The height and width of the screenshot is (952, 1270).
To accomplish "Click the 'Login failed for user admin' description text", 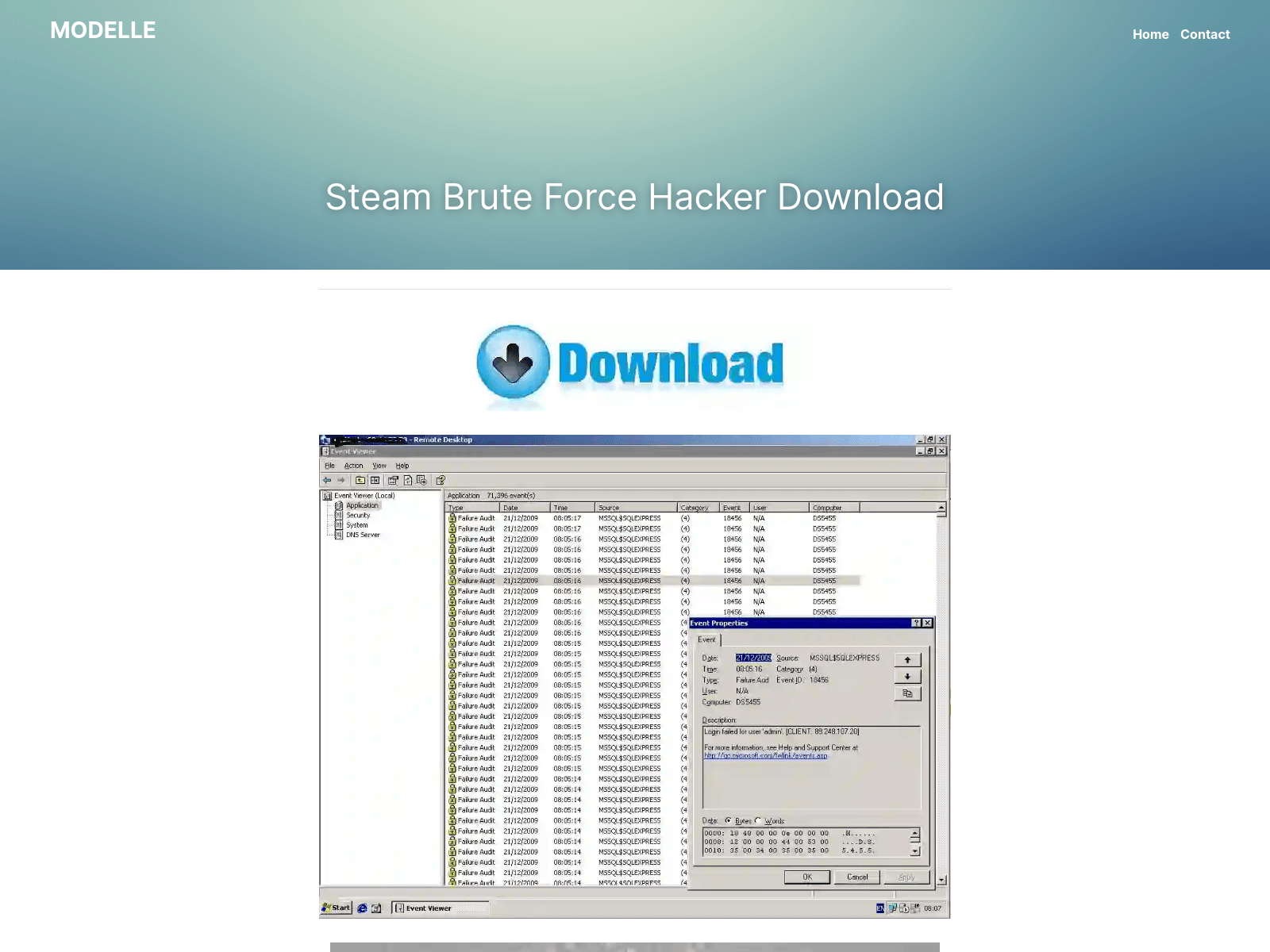I will point(781,731).
